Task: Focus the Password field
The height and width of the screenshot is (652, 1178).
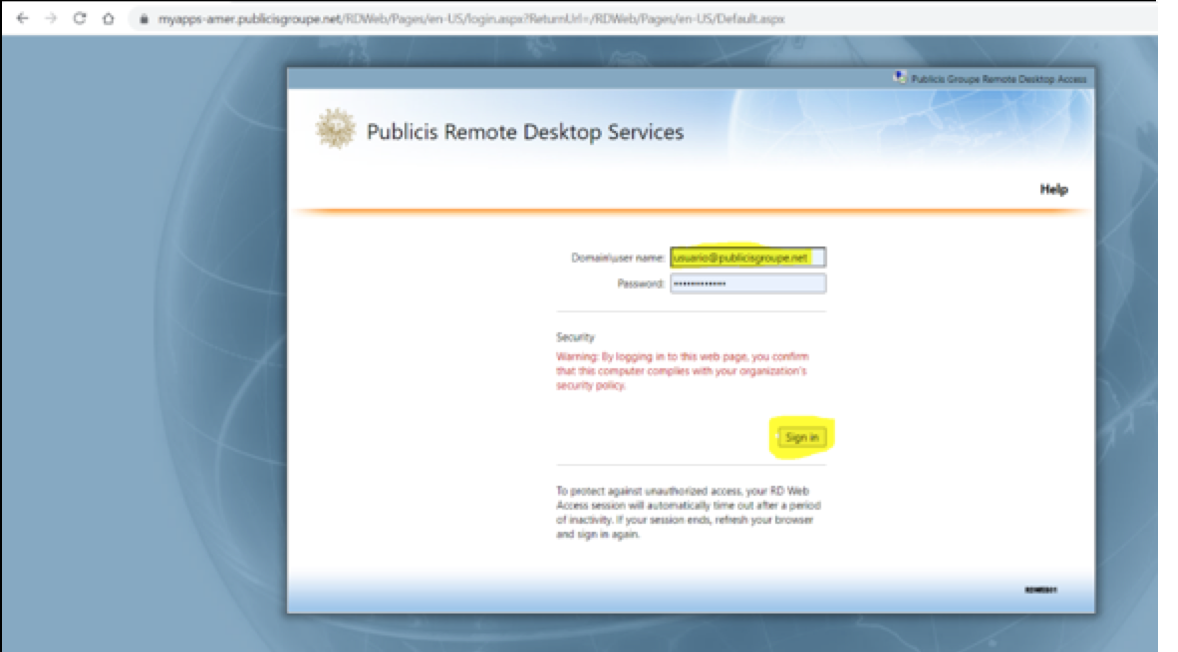Action: (748, 283)
